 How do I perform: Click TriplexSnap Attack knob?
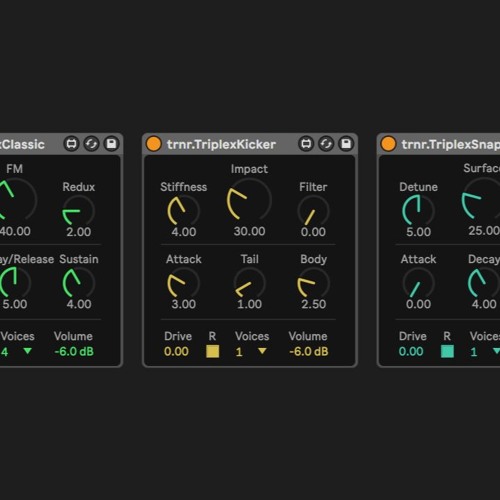click(x=418, y=283)
